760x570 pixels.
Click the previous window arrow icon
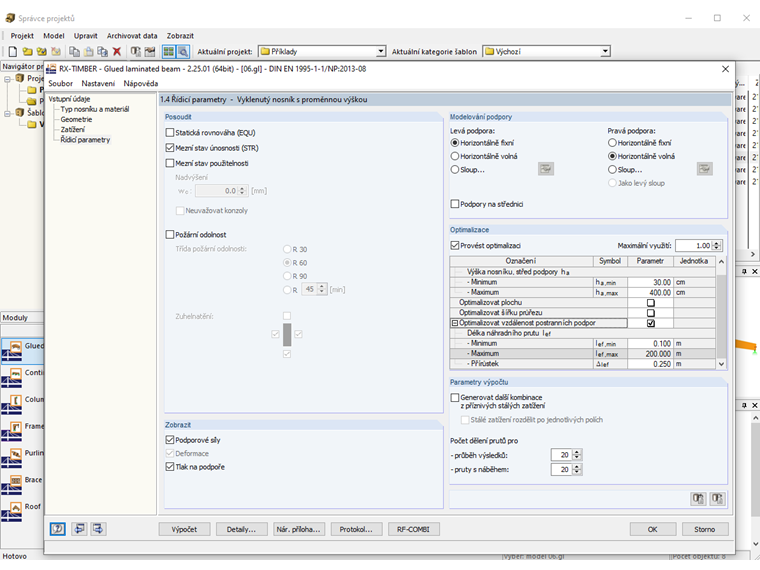[79, 529]
